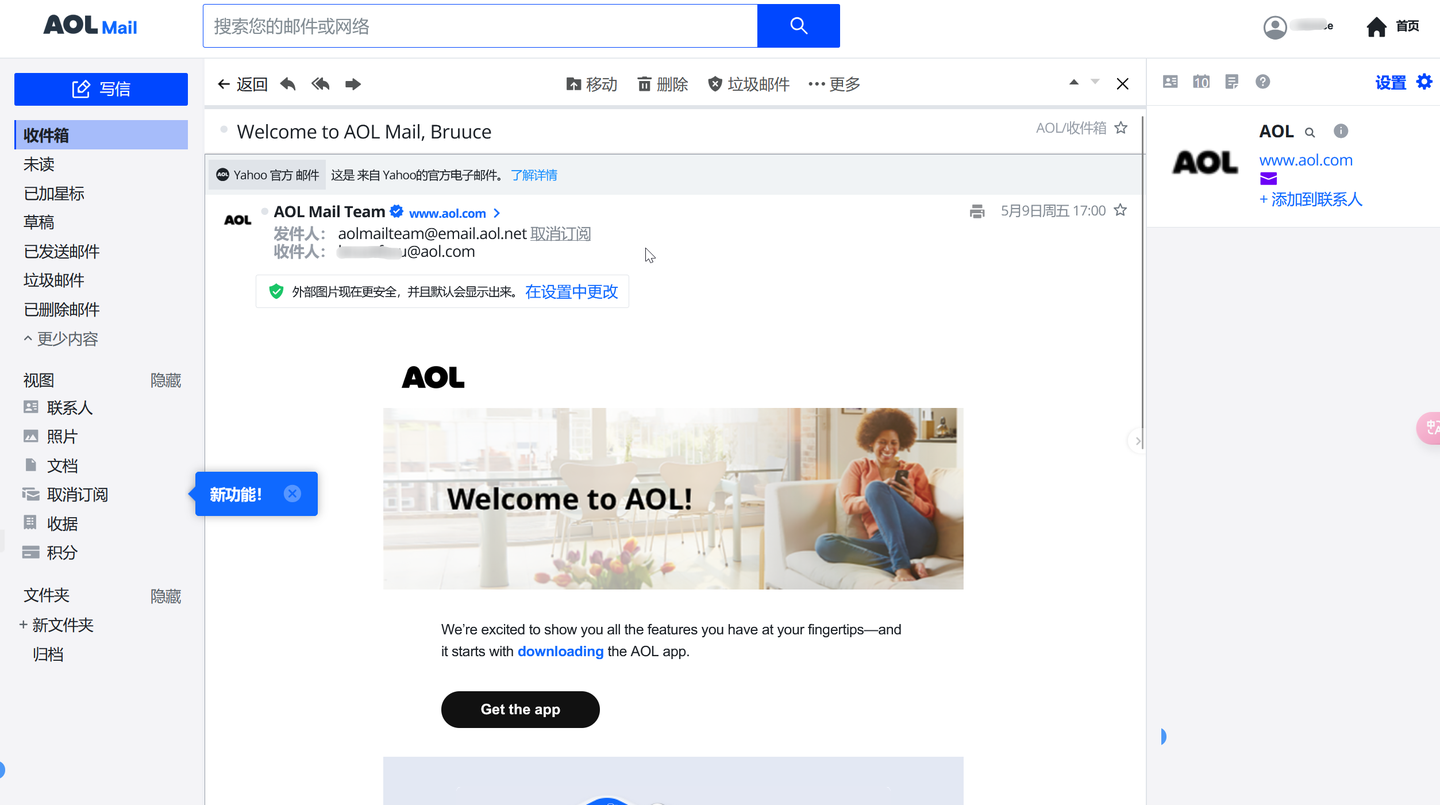Open the calendar icon in the right panel

[1201, 82]
